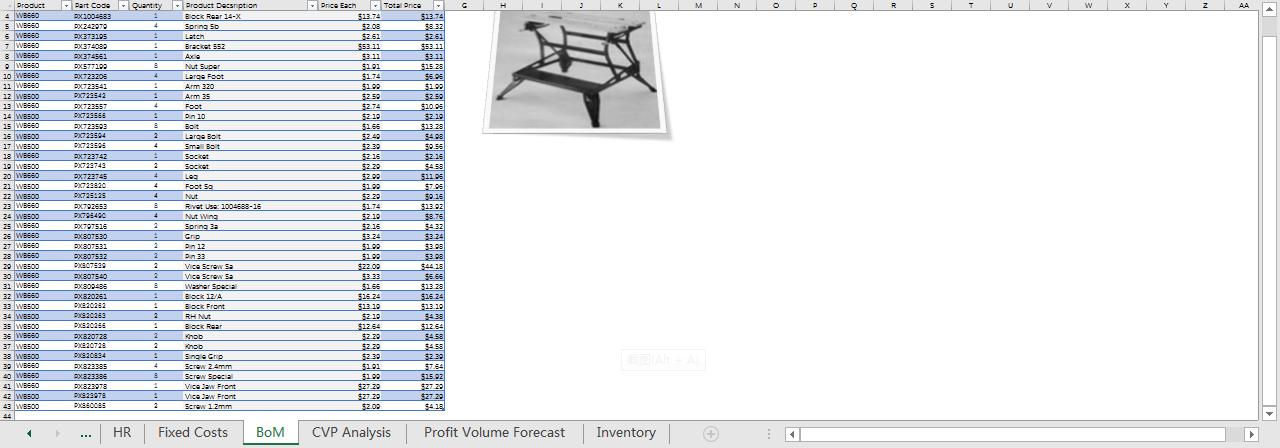Switch to the CVP Analysis sheet tab
This screenshot has height=448, width=1280.
(x=352, y=433)
